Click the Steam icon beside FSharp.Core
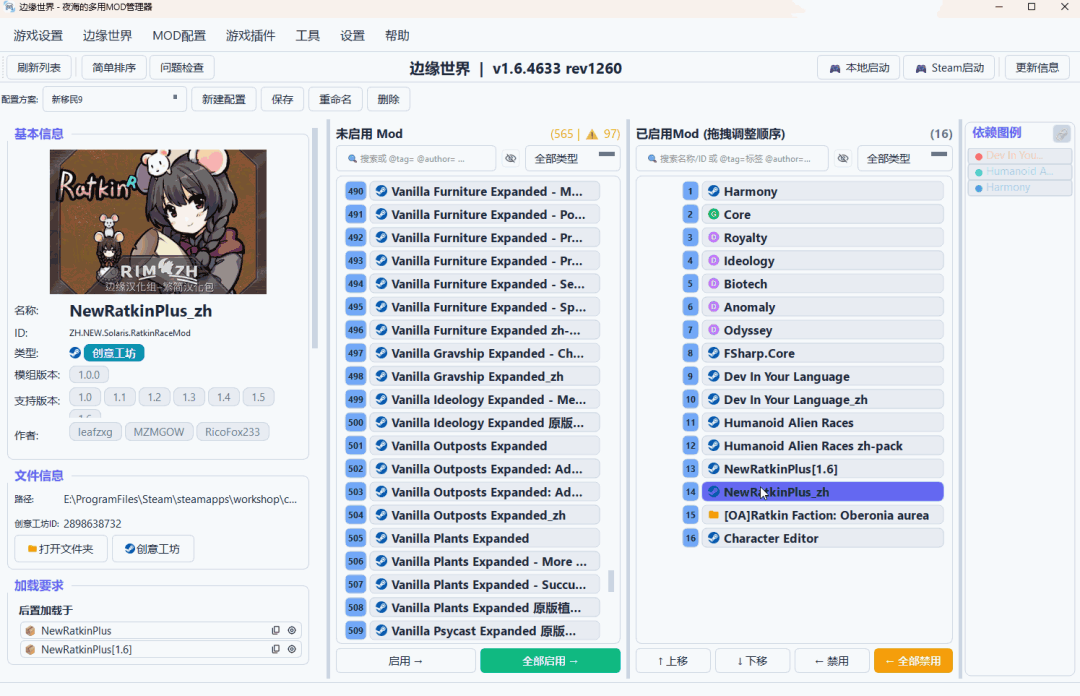 tap(714, 353)
